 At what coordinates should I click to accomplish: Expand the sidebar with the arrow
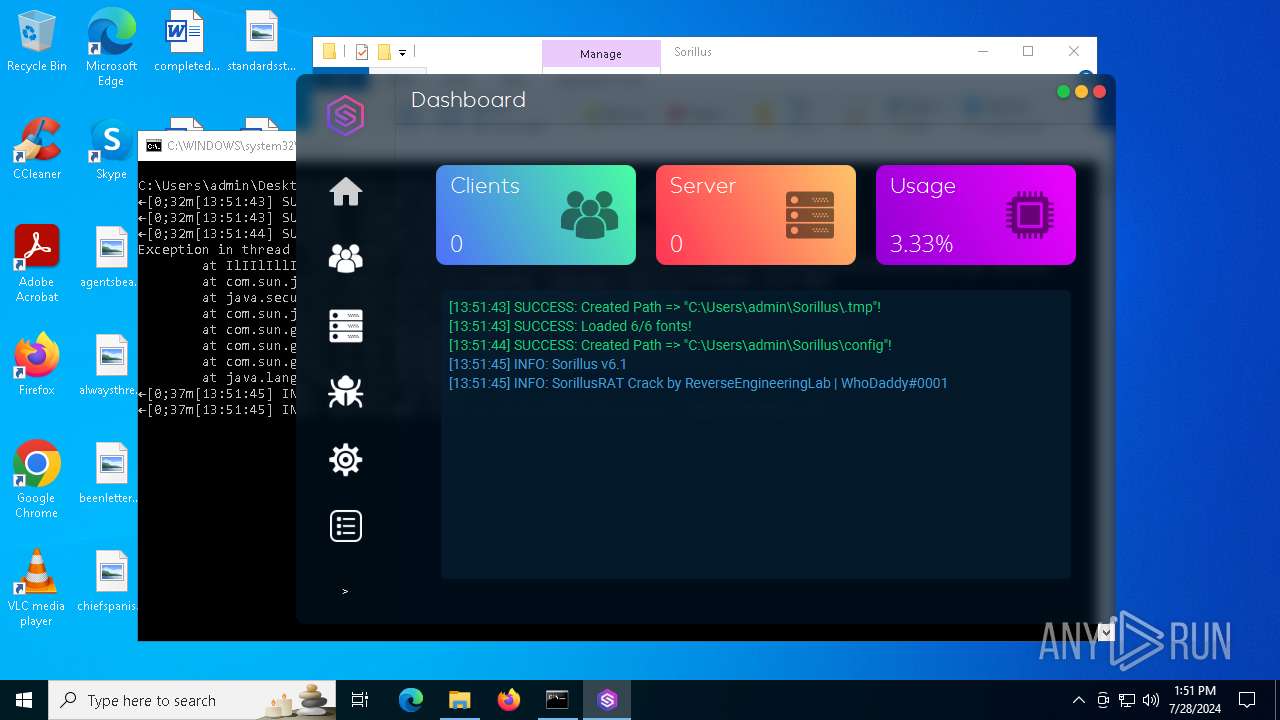tap(345, 591)
